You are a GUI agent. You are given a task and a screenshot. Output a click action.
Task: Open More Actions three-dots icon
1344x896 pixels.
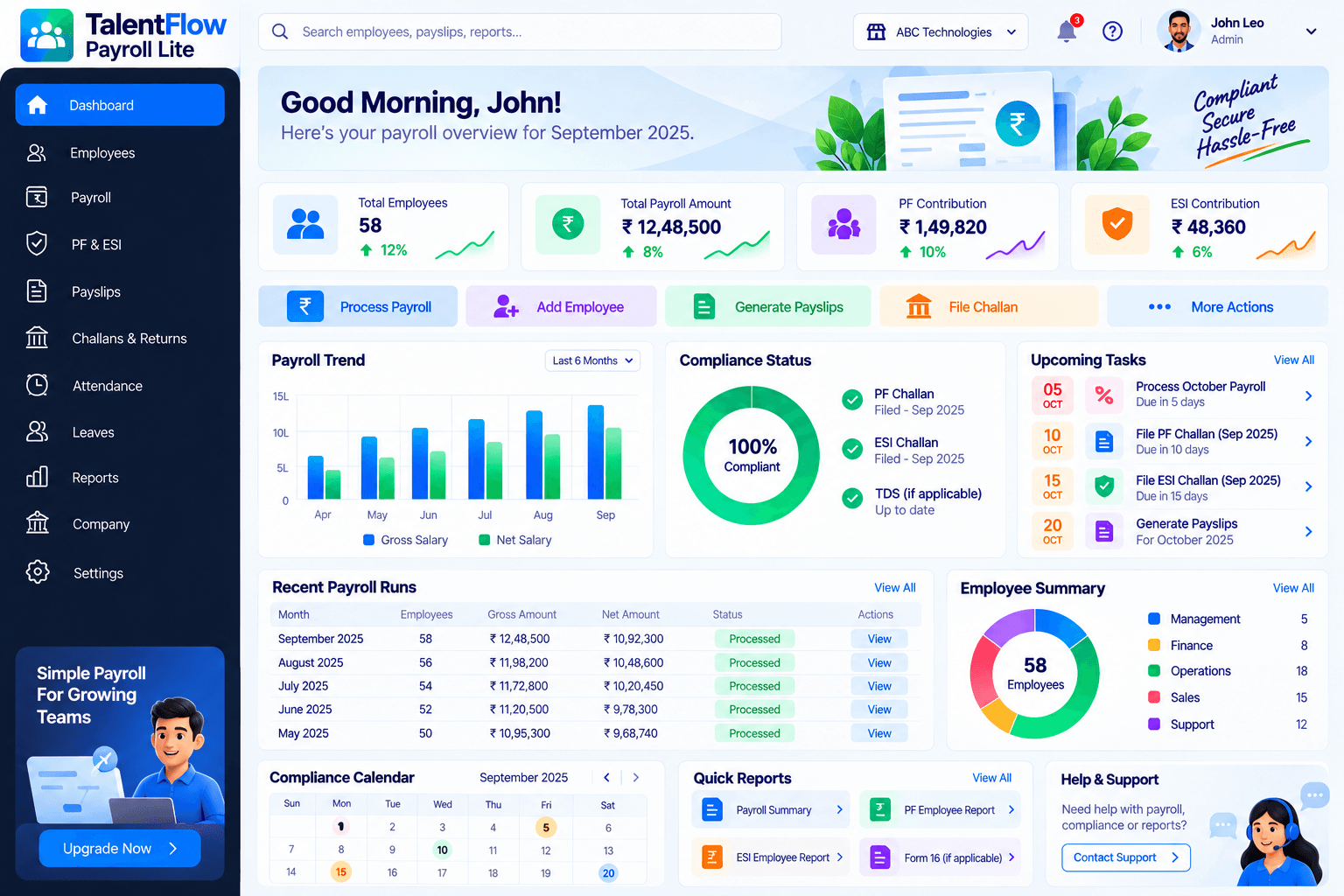pos(1159,306)
